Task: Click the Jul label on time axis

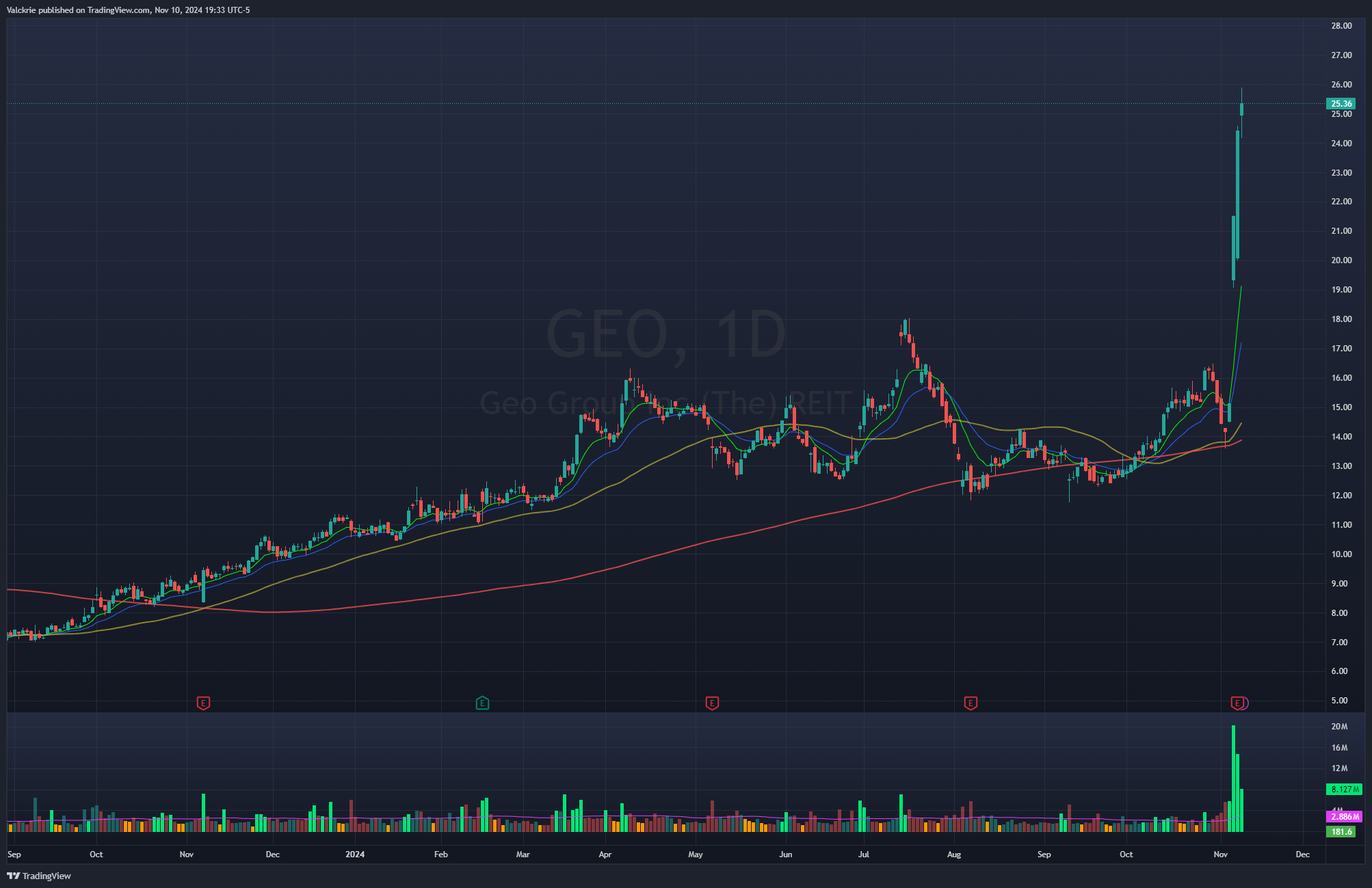Action: pyautogui.click(x=864, y=855)
